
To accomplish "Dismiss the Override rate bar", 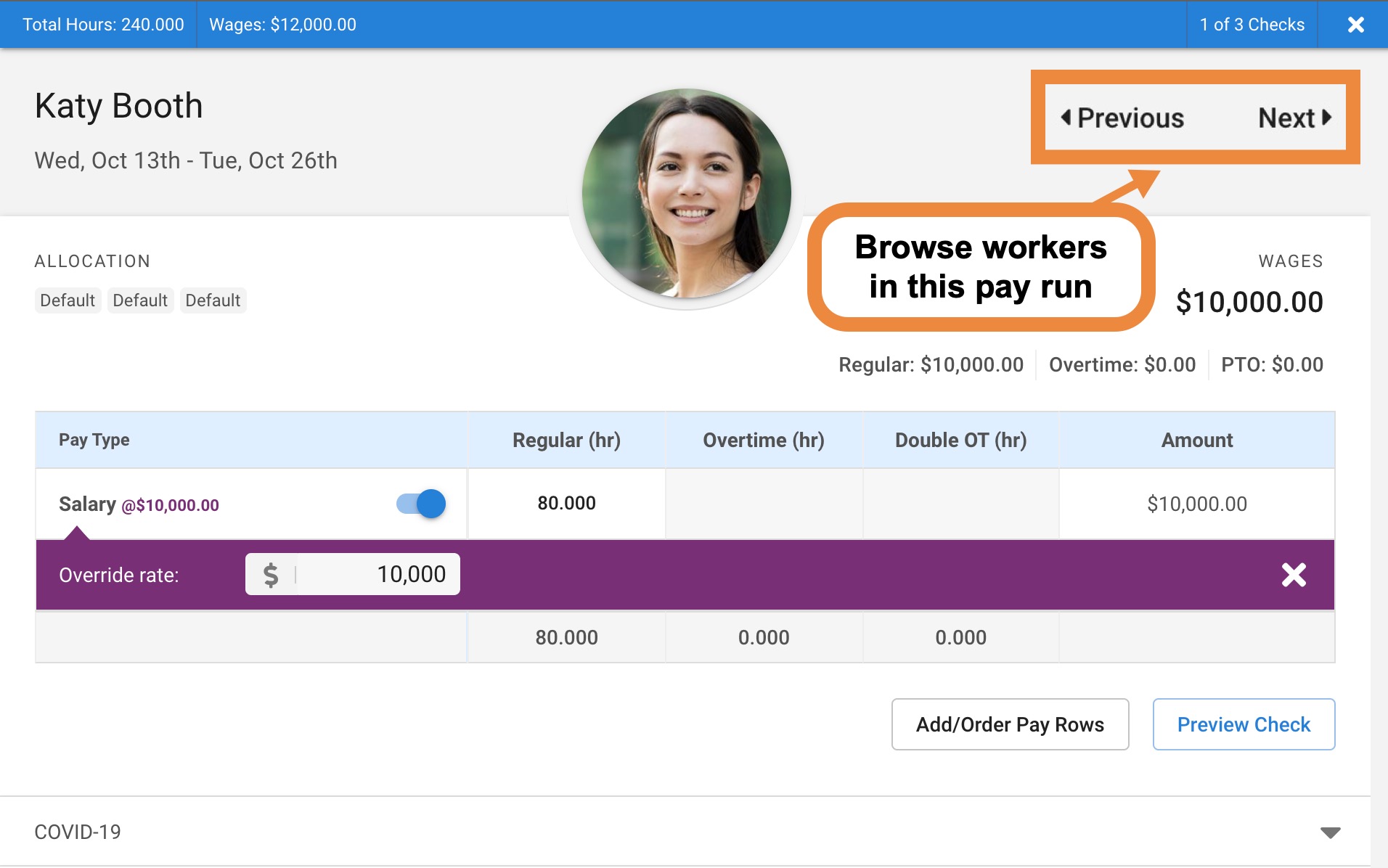I will click(x=1294, y=575).
